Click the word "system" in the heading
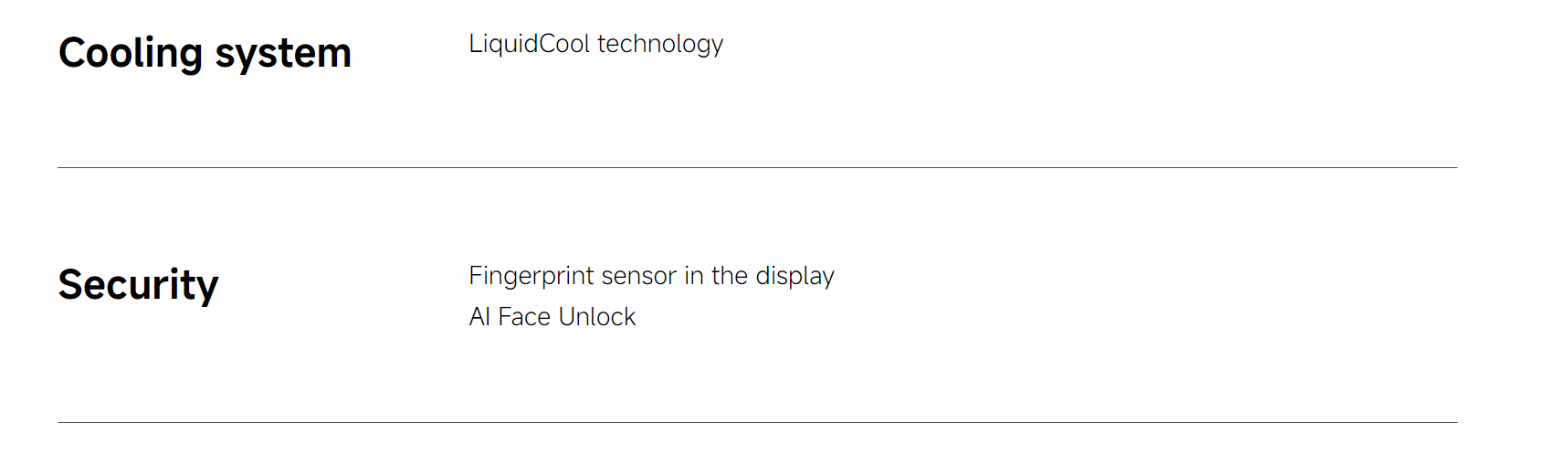Screen dimensions: 1568x476 click(x=283, y=55)
